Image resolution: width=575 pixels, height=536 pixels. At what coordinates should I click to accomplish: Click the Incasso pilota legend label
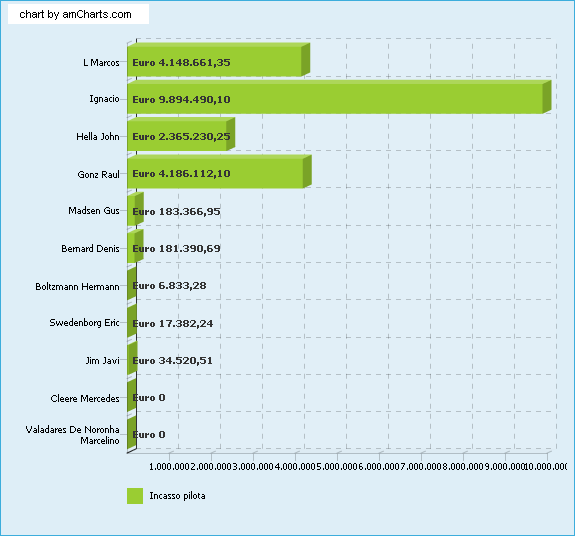pos(177,496)
